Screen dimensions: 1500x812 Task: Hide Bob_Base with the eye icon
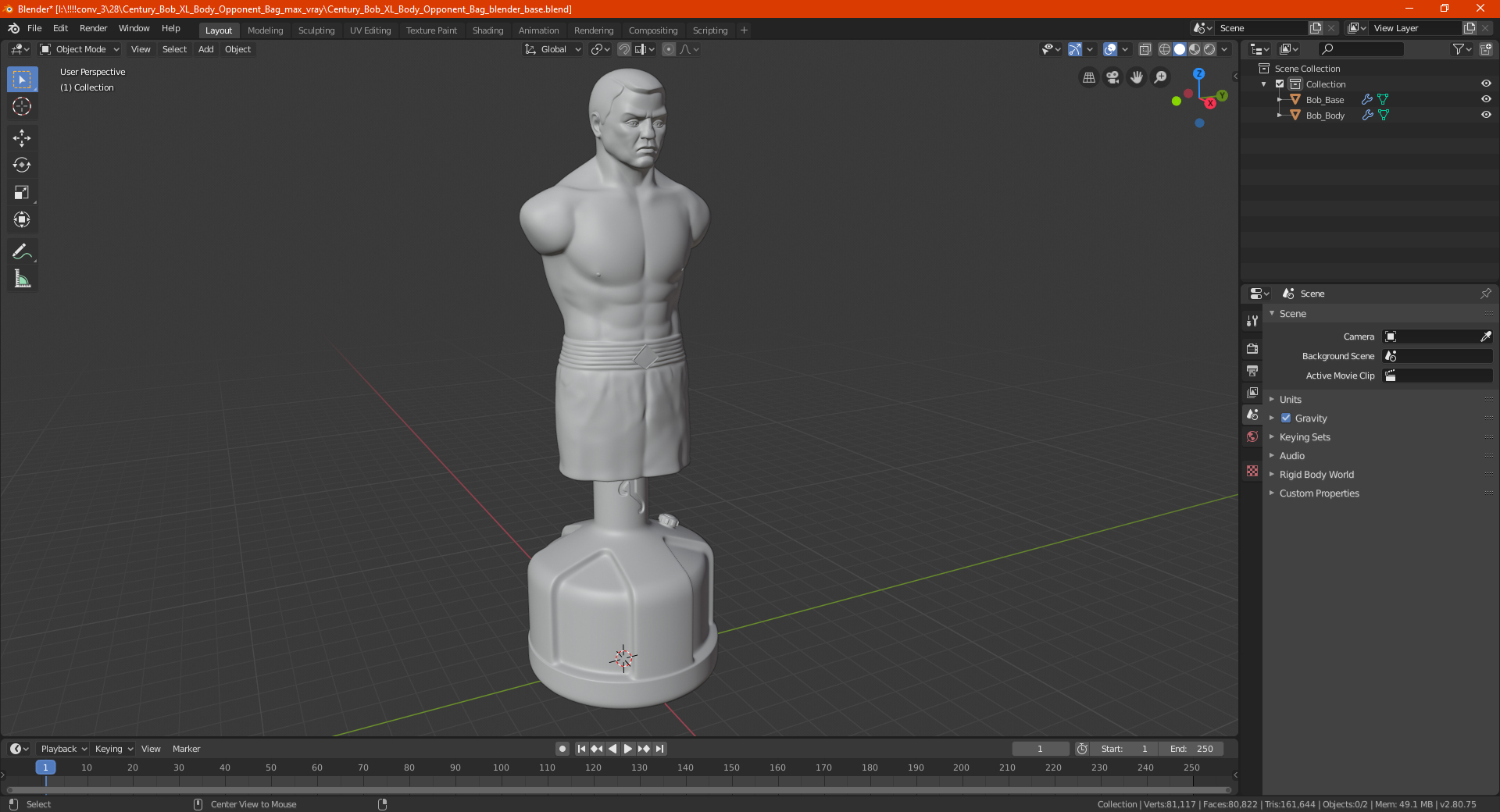click(x=1486, y=99)
